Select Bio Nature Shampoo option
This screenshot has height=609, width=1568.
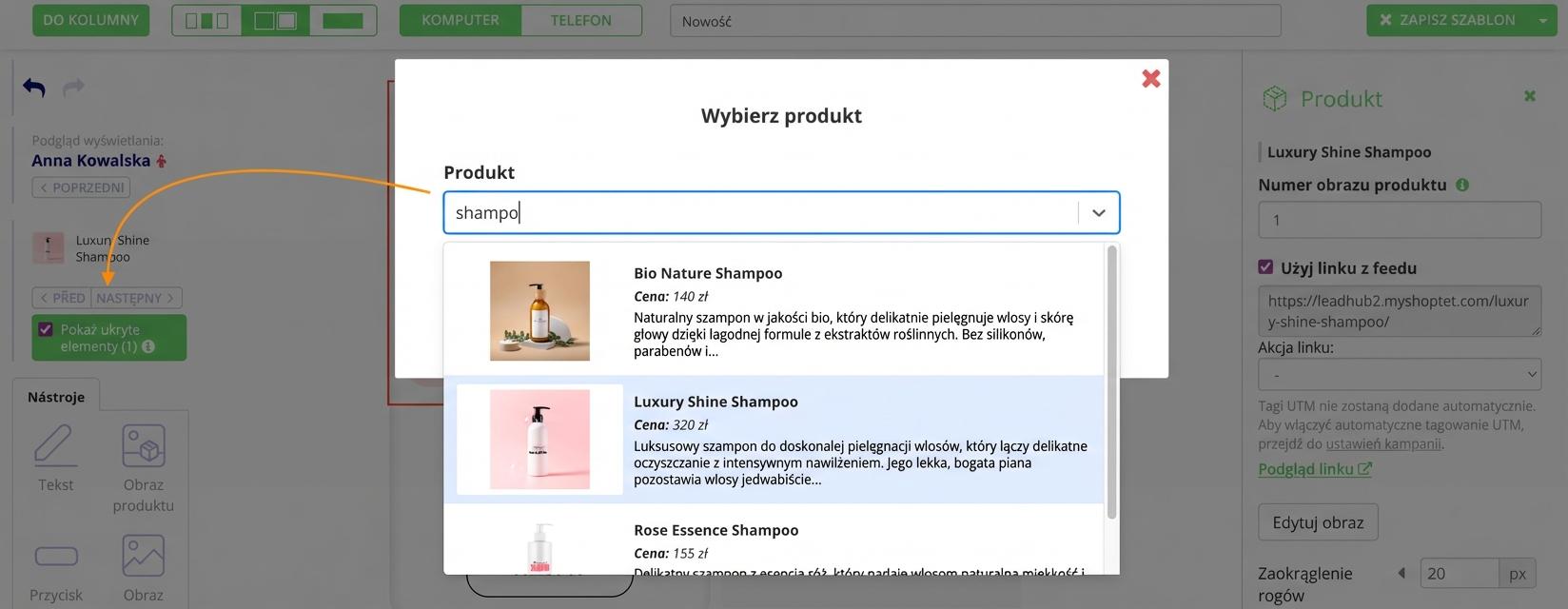[x=774, y=311]
